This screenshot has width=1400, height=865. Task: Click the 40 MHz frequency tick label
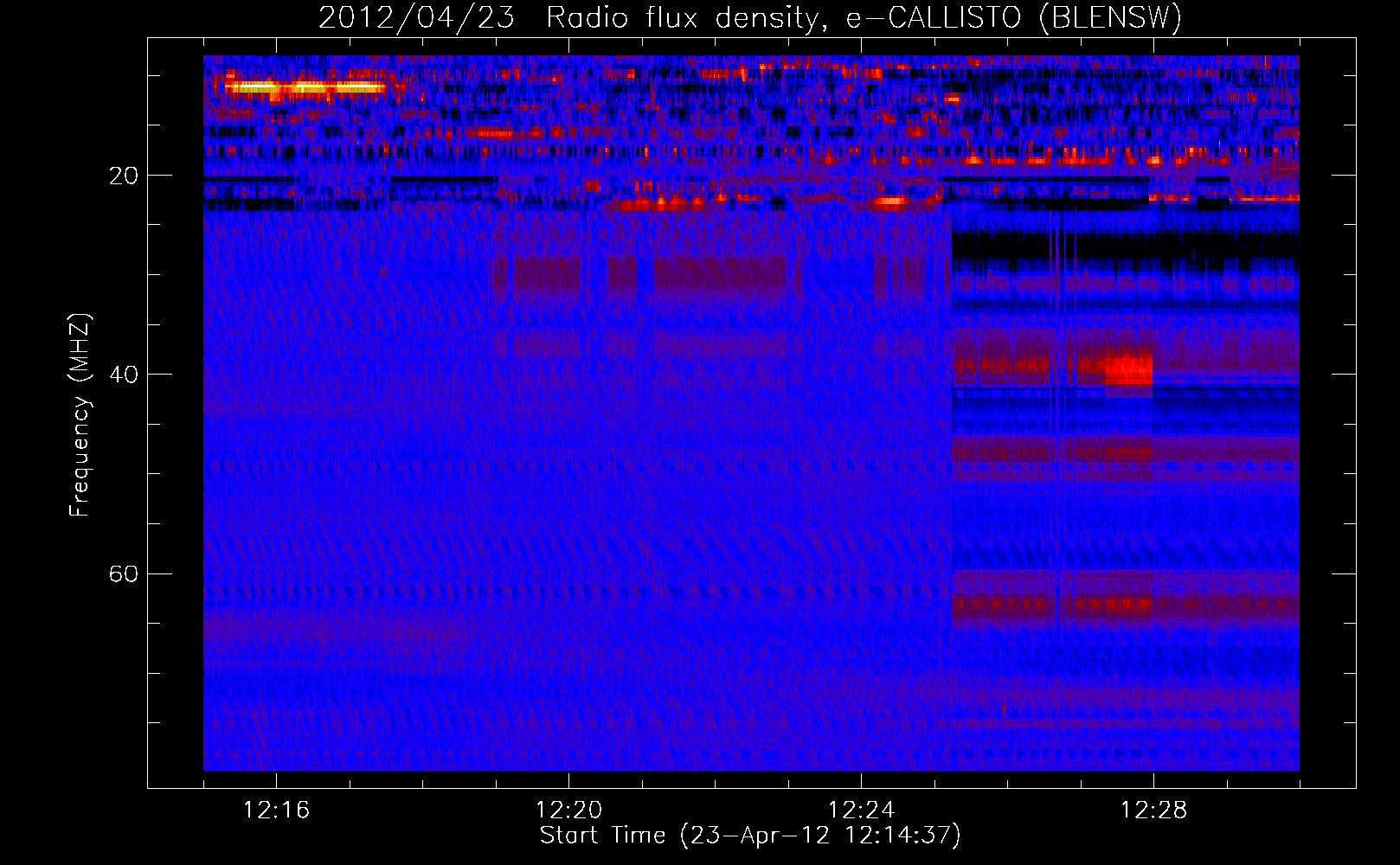pos(123,375)
